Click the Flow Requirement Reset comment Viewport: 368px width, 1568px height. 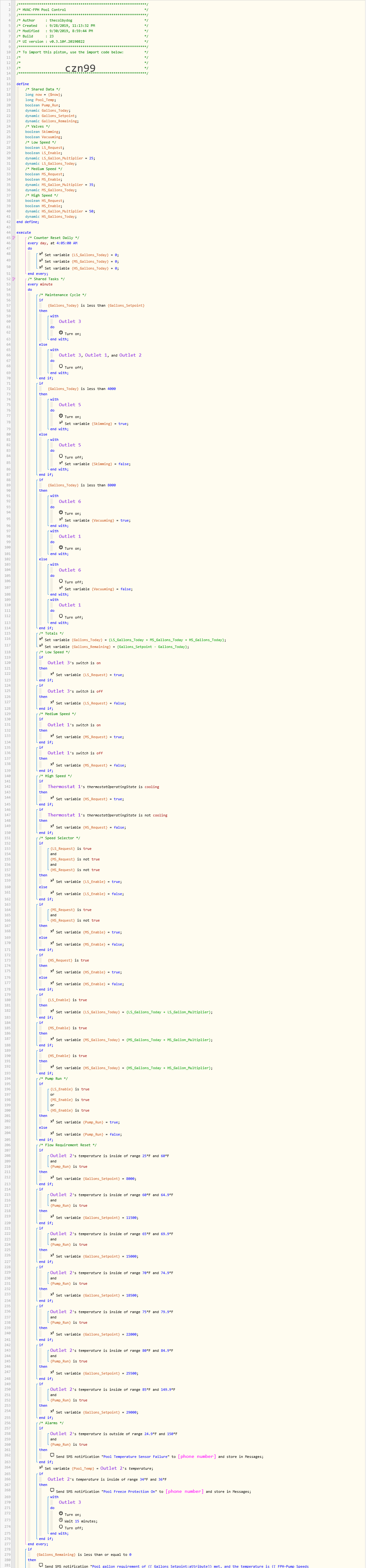(67, 1145)
